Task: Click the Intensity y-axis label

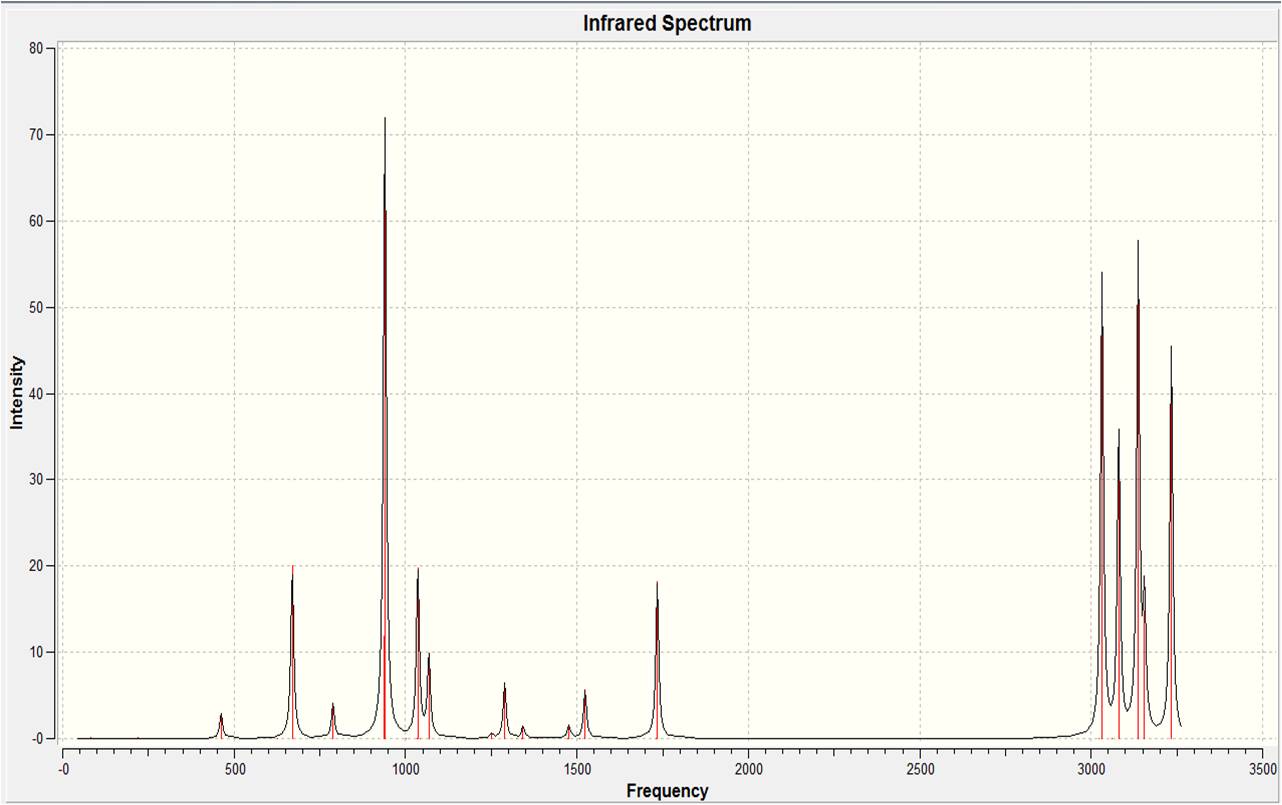Action: 17,393
